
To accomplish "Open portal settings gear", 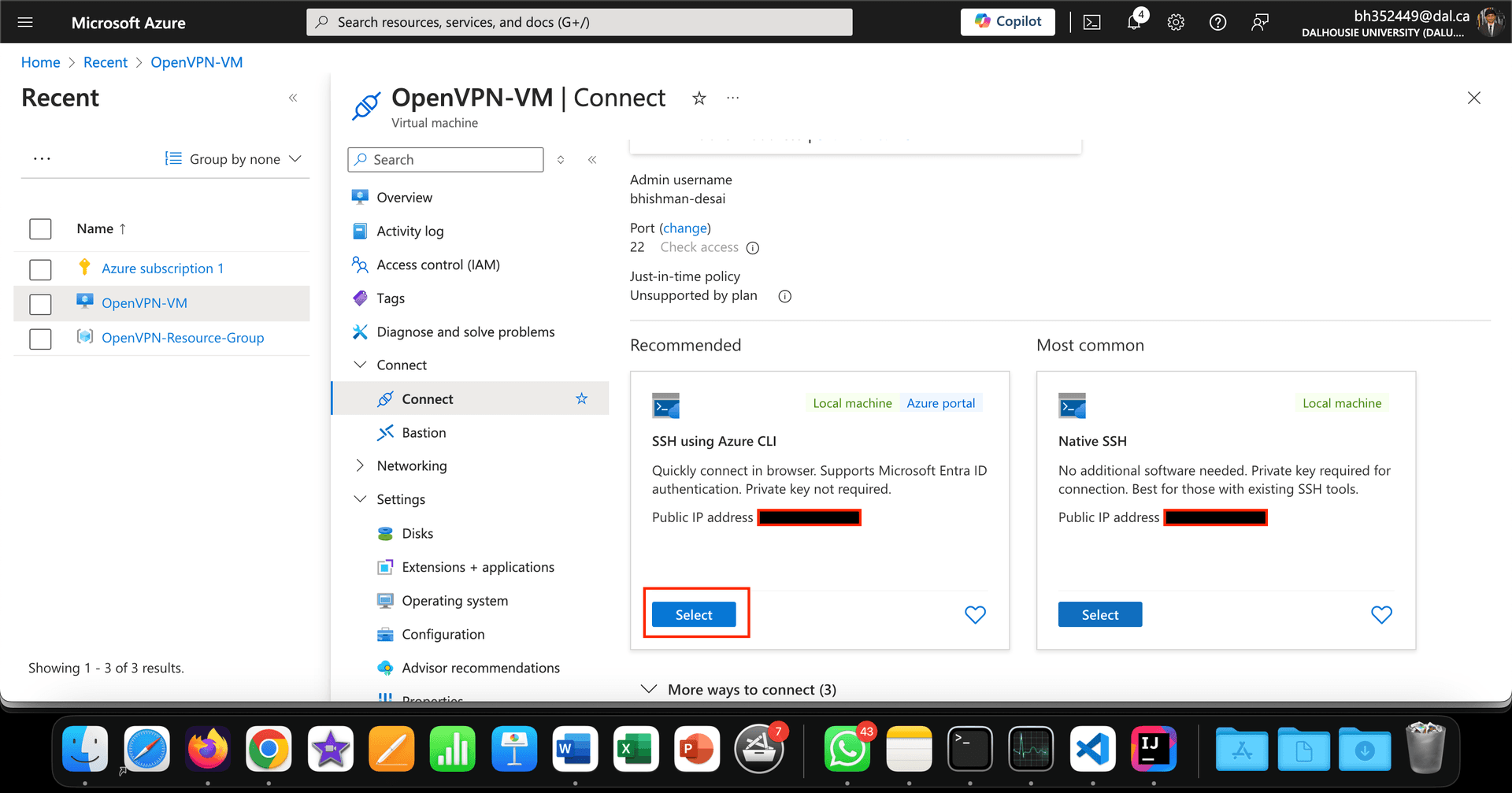I will pos(1176,22).
